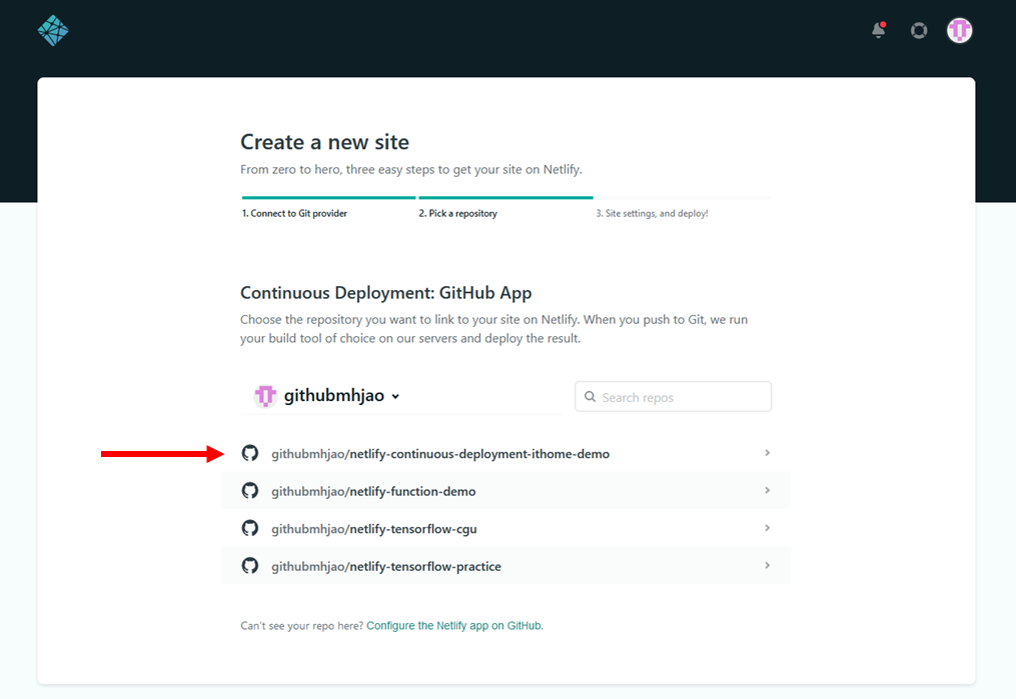Viewport: 1016px width, 699px height.
Task: Expand chevron for netlify-function-demo row
Action: click(x=767, y=491)
